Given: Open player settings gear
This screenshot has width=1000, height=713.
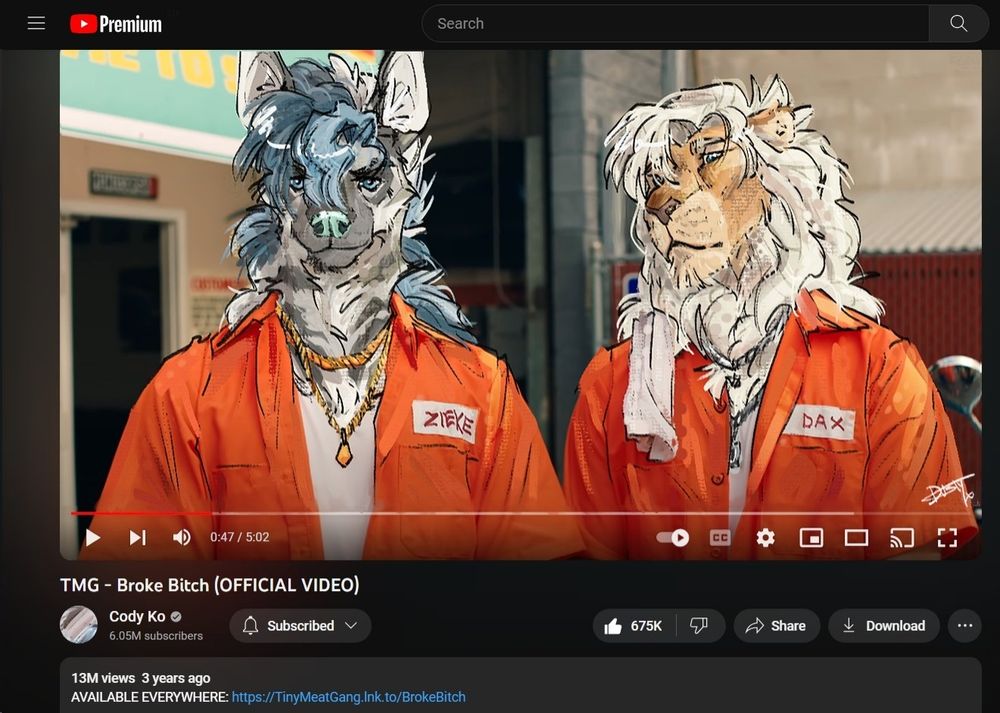Looking at the screenshot, I should 765,538.
